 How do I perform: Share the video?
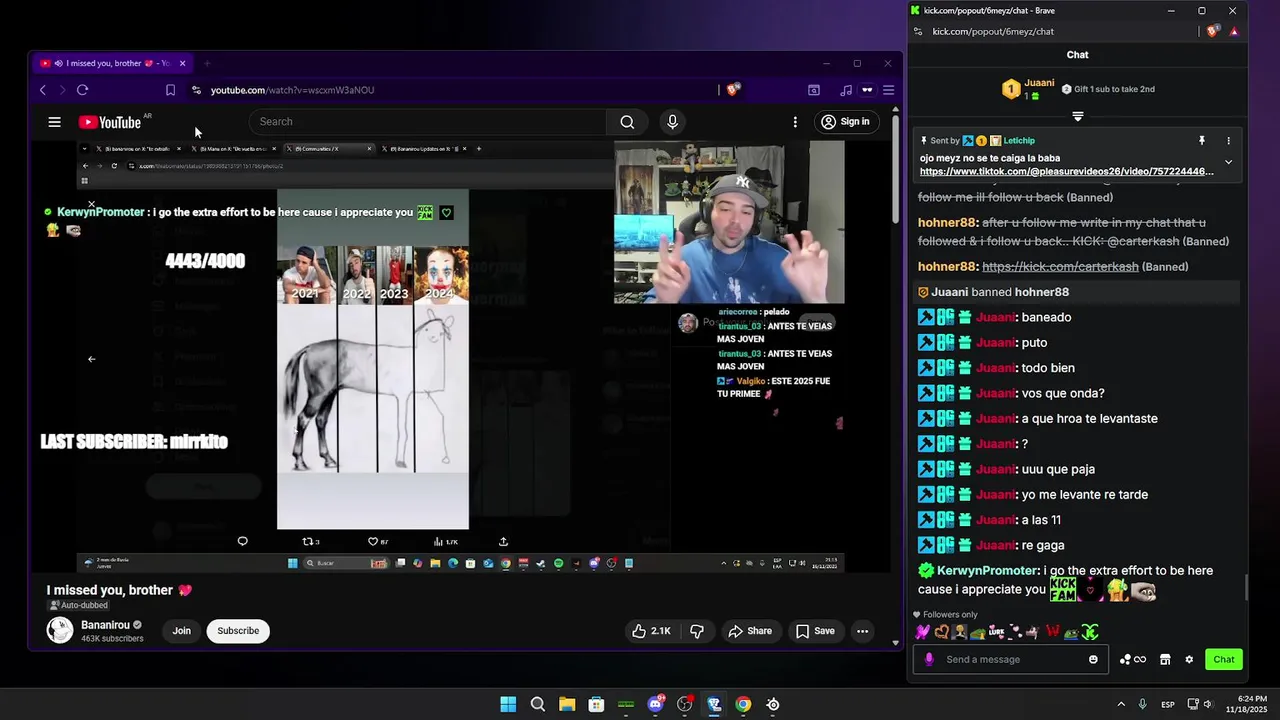tap(750, 631)
